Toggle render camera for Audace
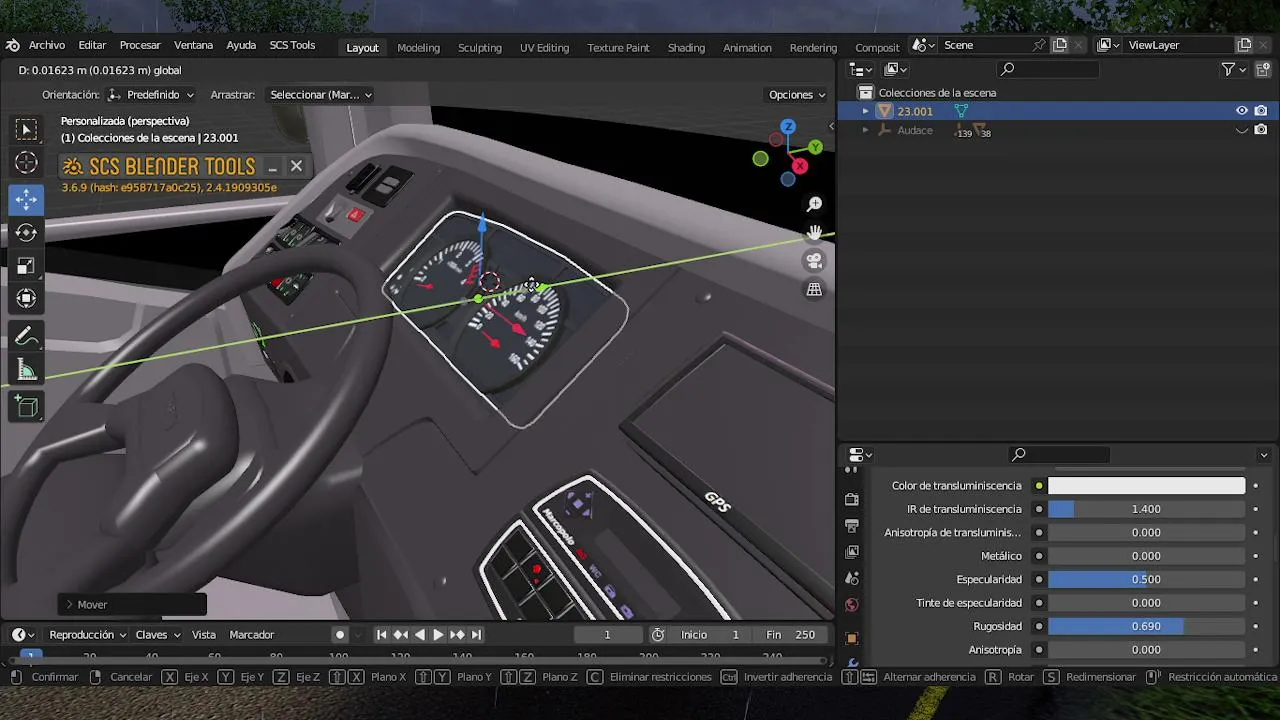Image resolution: width=1280 pixels, height=720 pixels. click(x=1261, y=130)
